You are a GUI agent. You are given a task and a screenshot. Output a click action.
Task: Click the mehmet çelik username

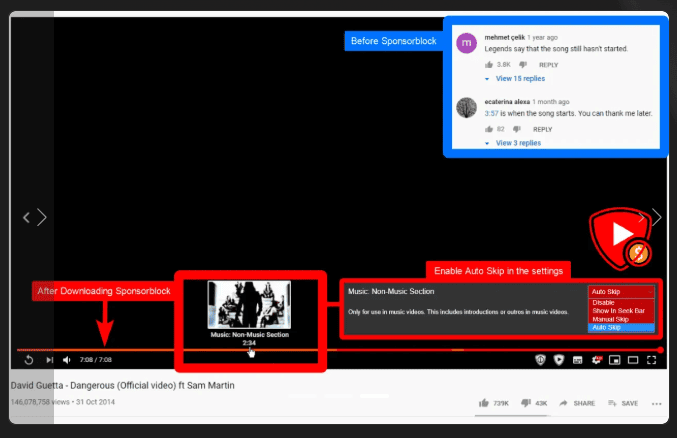coord(504,38)
